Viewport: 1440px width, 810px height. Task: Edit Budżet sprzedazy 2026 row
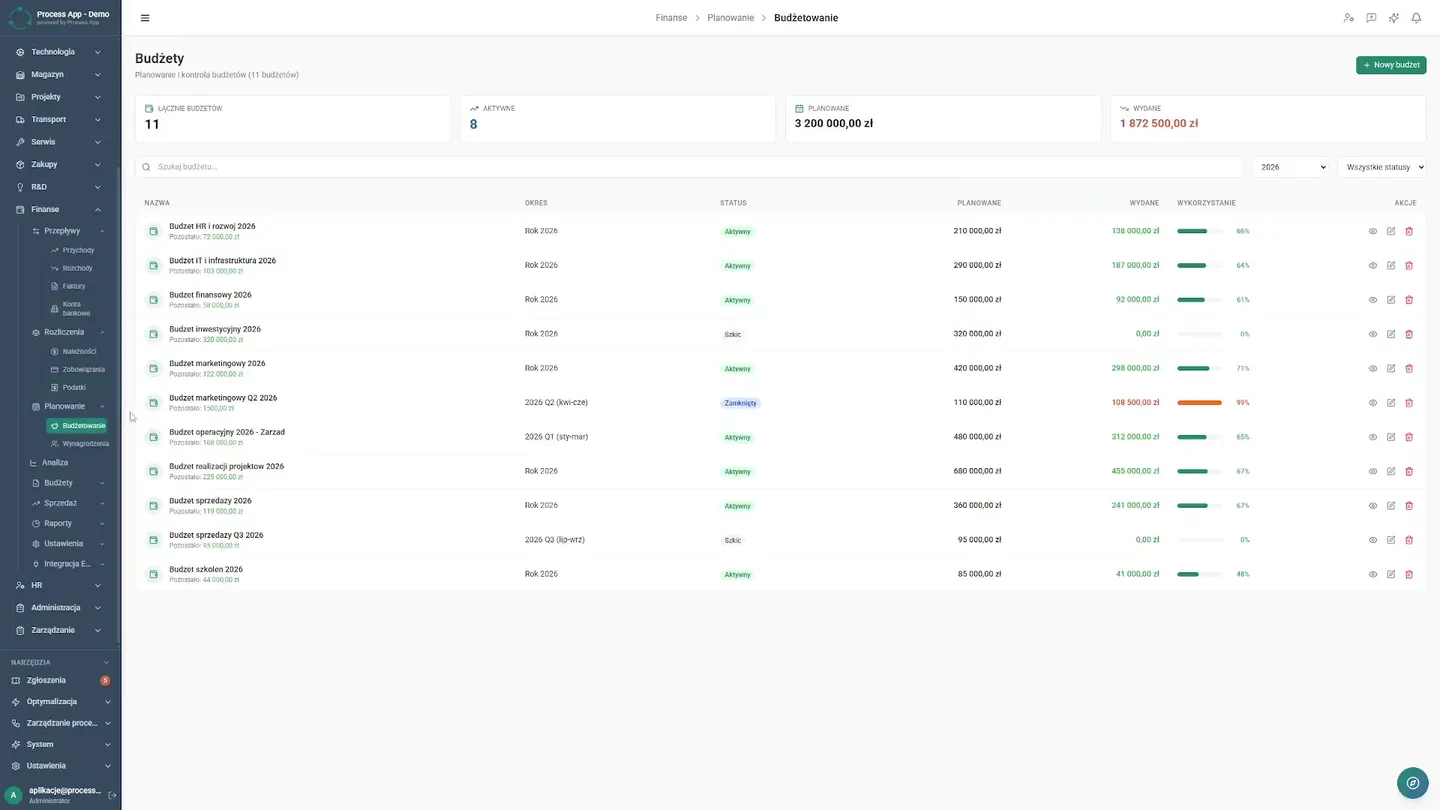(1391, 506)
